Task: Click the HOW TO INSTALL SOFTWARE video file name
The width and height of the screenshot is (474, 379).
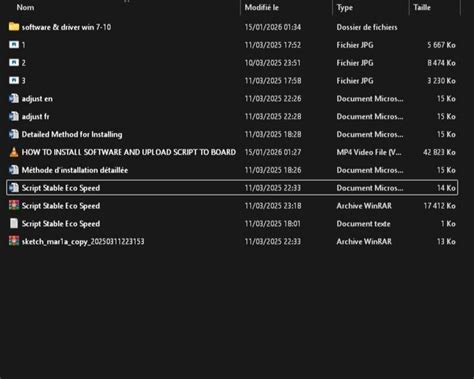Action: (129, 152)
